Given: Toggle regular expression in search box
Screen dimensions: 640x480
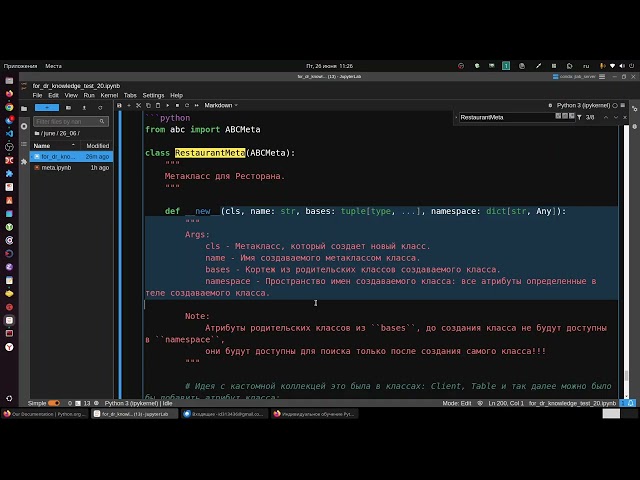Looking at the screenshot, I should [572, 116].
